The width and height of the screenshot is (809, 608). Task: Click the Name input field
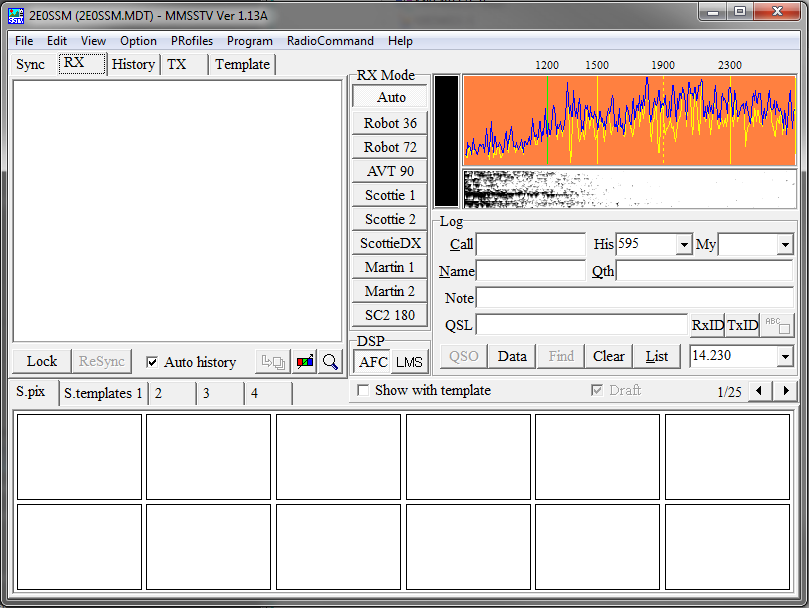click(530, 271)
